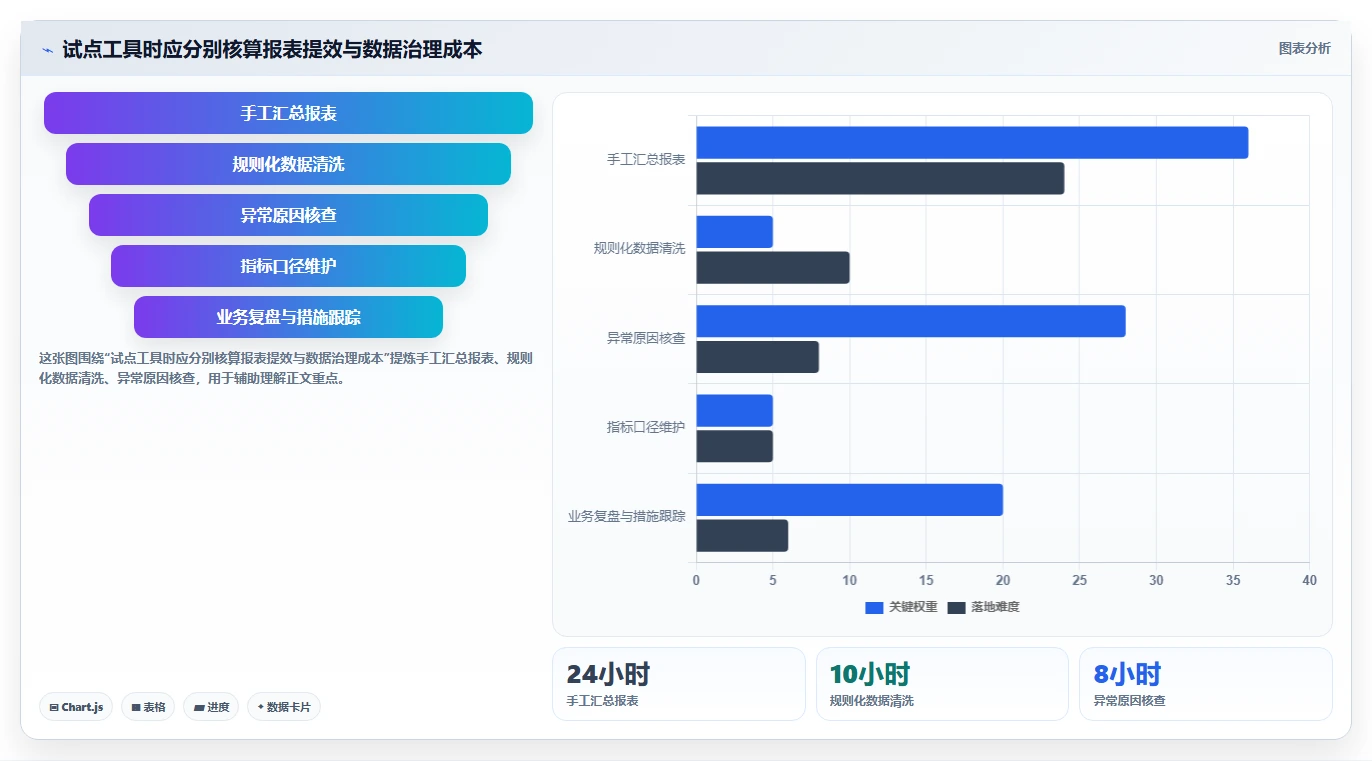Toggle the 落地难度 legend item
Screen dimensions: 1372x761
[x=983, y=607]
